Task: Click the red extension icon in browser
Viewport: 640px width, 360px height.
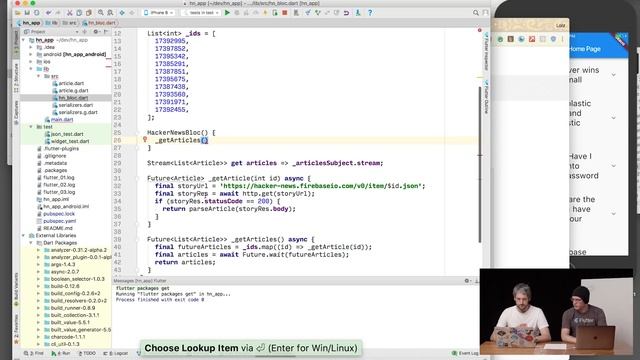Action: click(x=531, y=39)
